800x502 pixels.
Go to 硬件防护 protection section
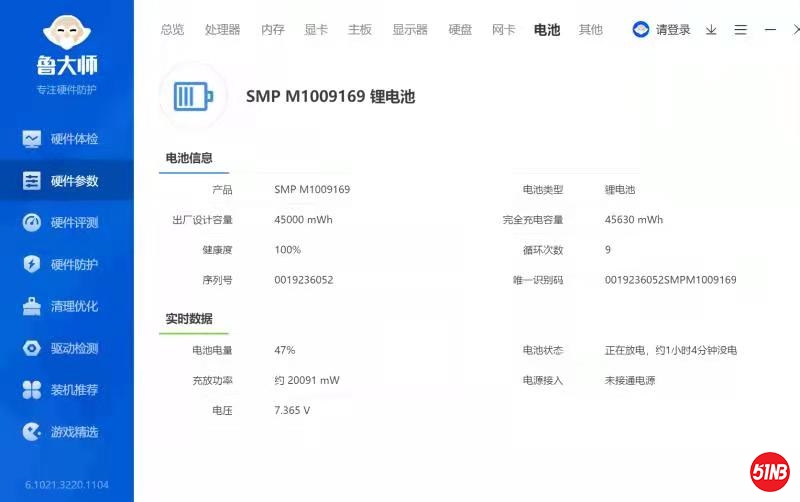click(x=67, y=264)
